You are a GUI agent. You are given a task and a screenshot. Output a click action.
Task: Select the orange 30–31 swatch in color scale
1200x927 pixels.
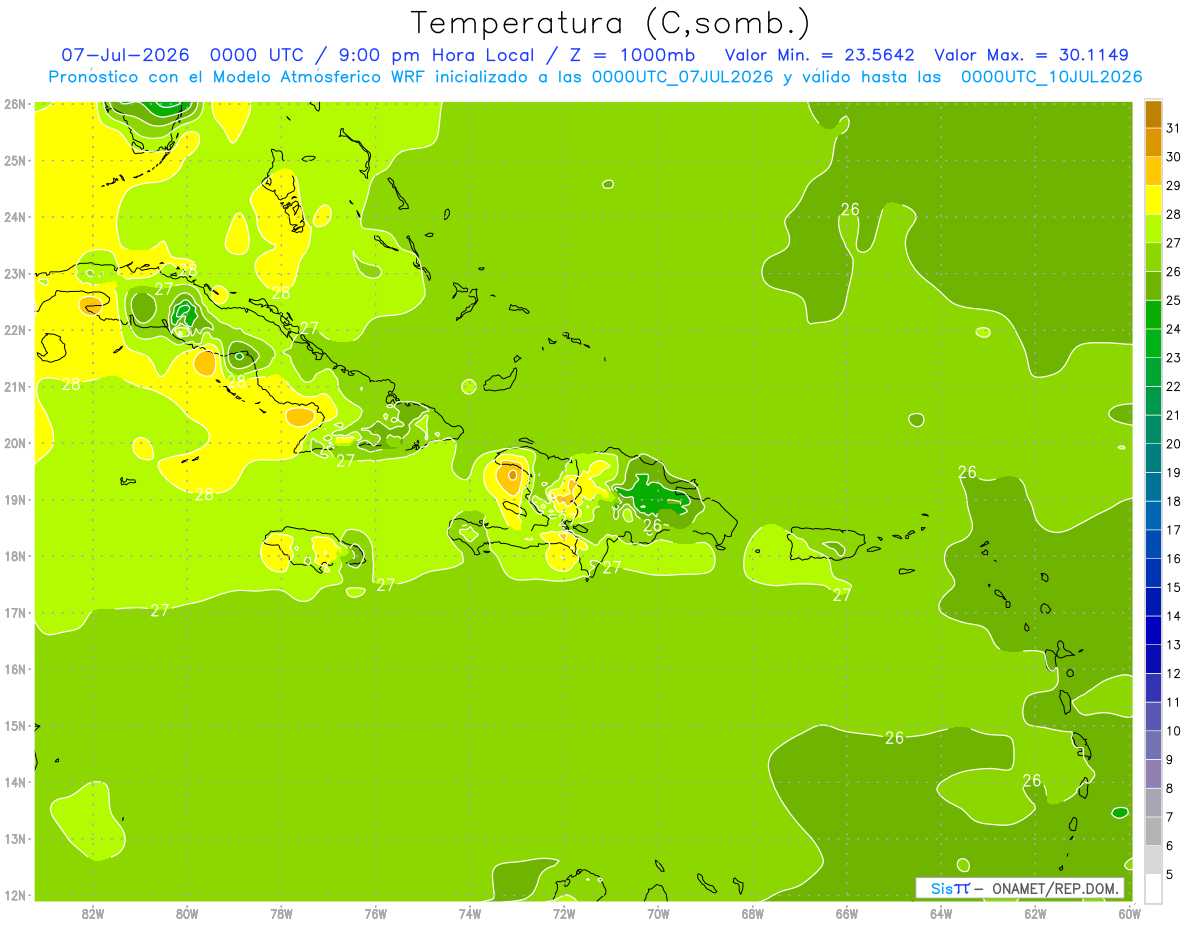coord(1153,142)
